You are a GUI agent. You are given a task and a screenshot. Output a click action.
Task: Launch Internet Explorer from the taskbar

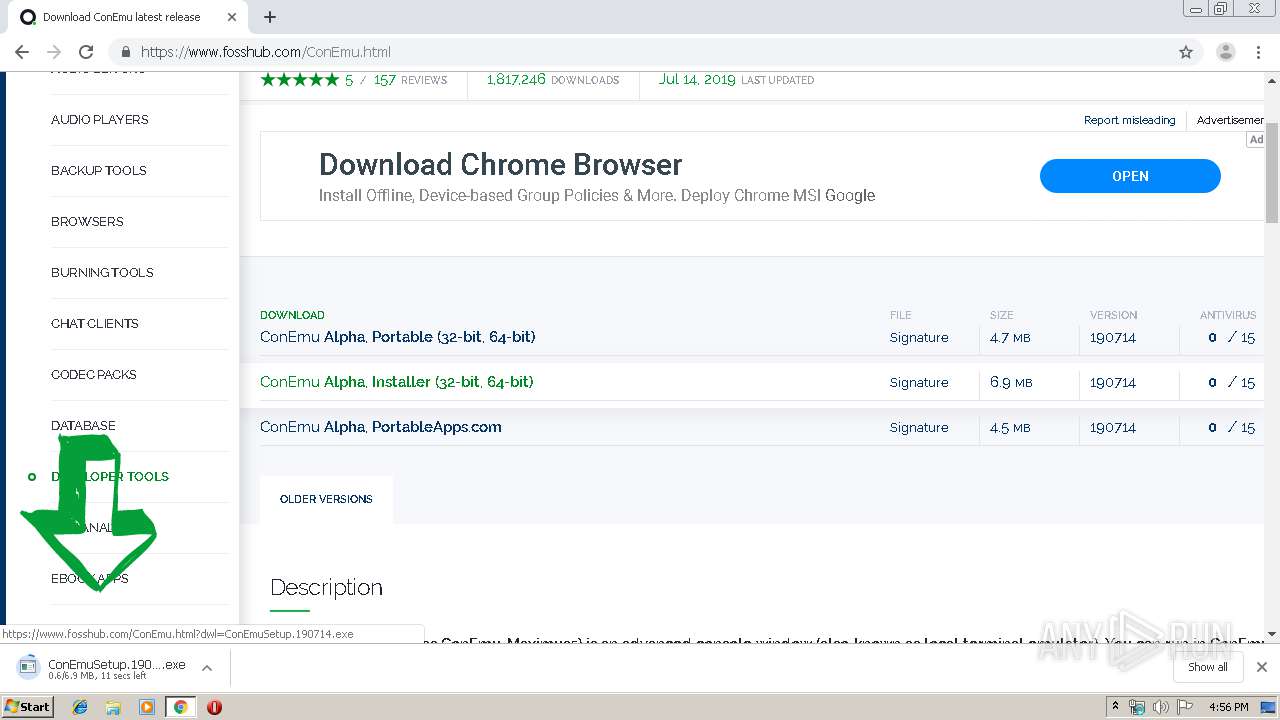pyautogui.click(x=80, y=707)
